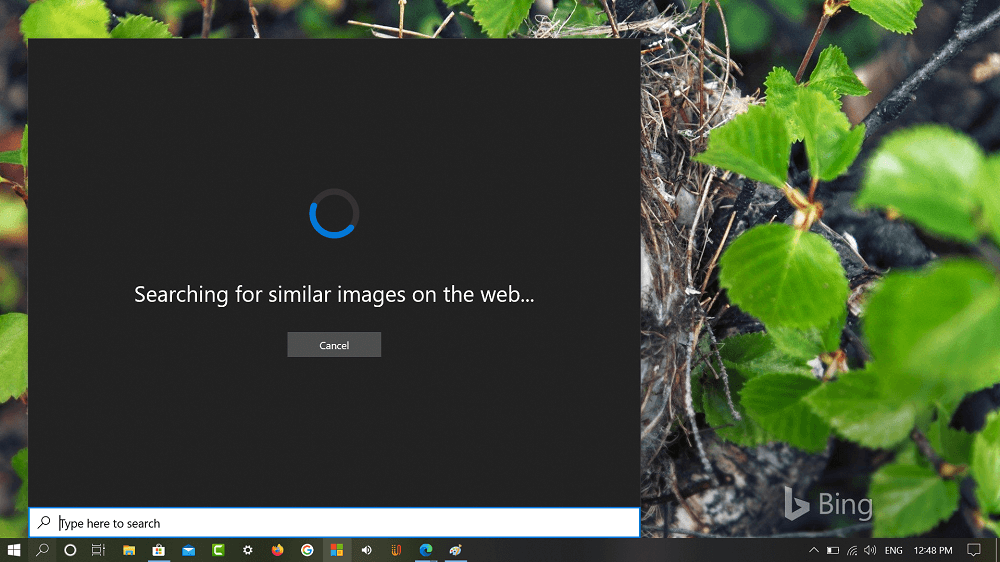Viewport: 1000px width, 562px height.
Task: Launch Firefox from the taskbar
Action: pos(277,550)
